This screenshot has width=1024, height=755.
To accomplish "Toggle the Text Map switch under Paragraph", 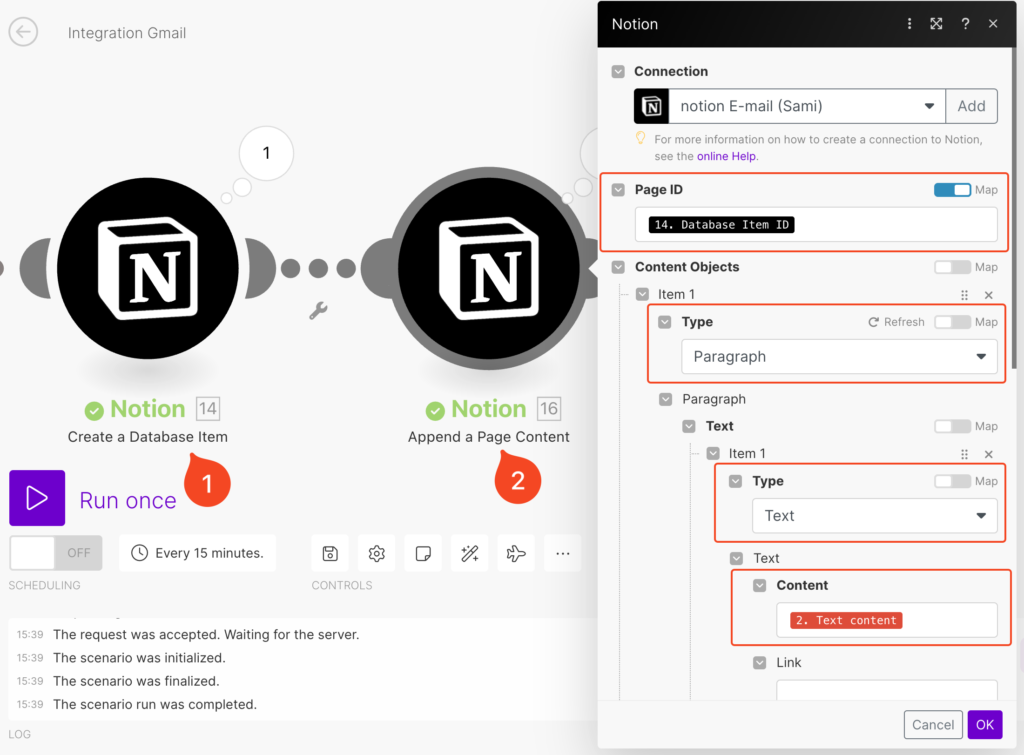I will [952, 426].
